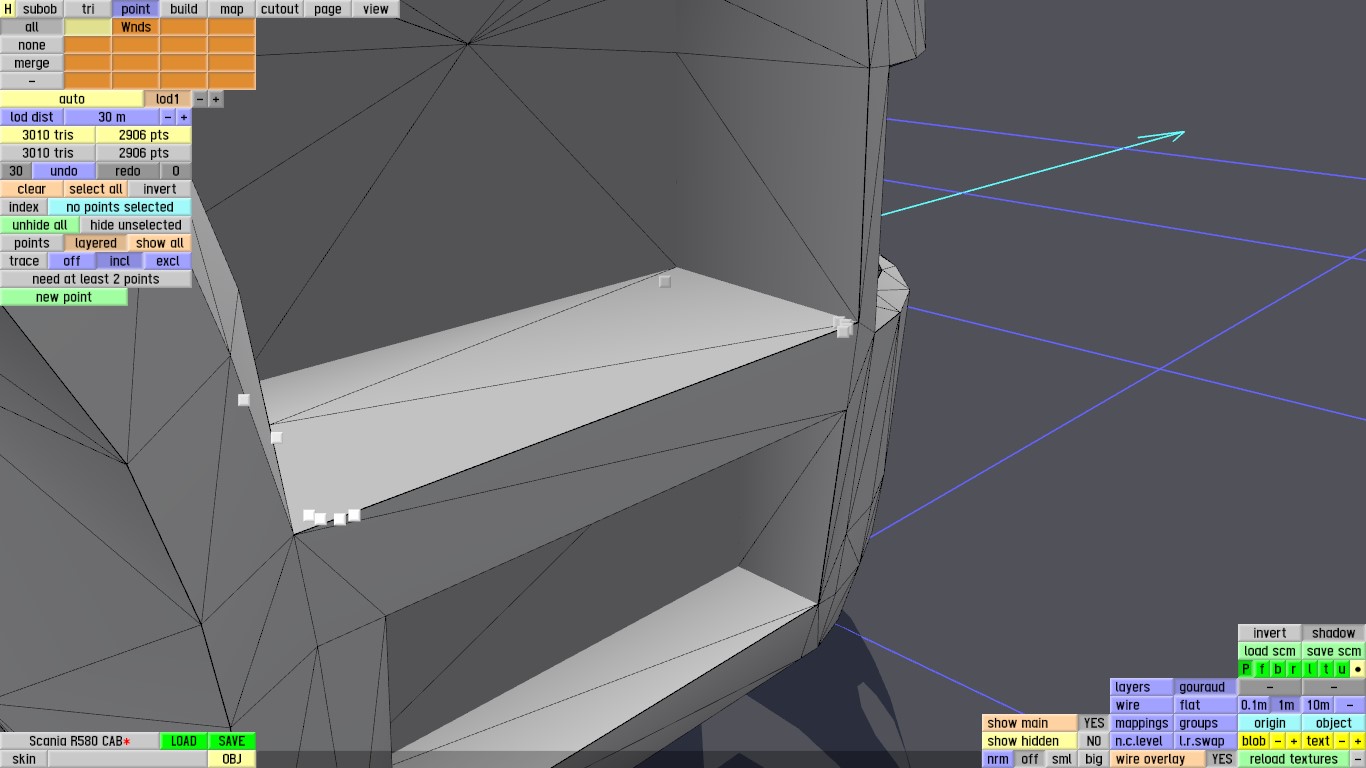
Task: Toggle the layered points mode
Action: (x=96, y=243)
